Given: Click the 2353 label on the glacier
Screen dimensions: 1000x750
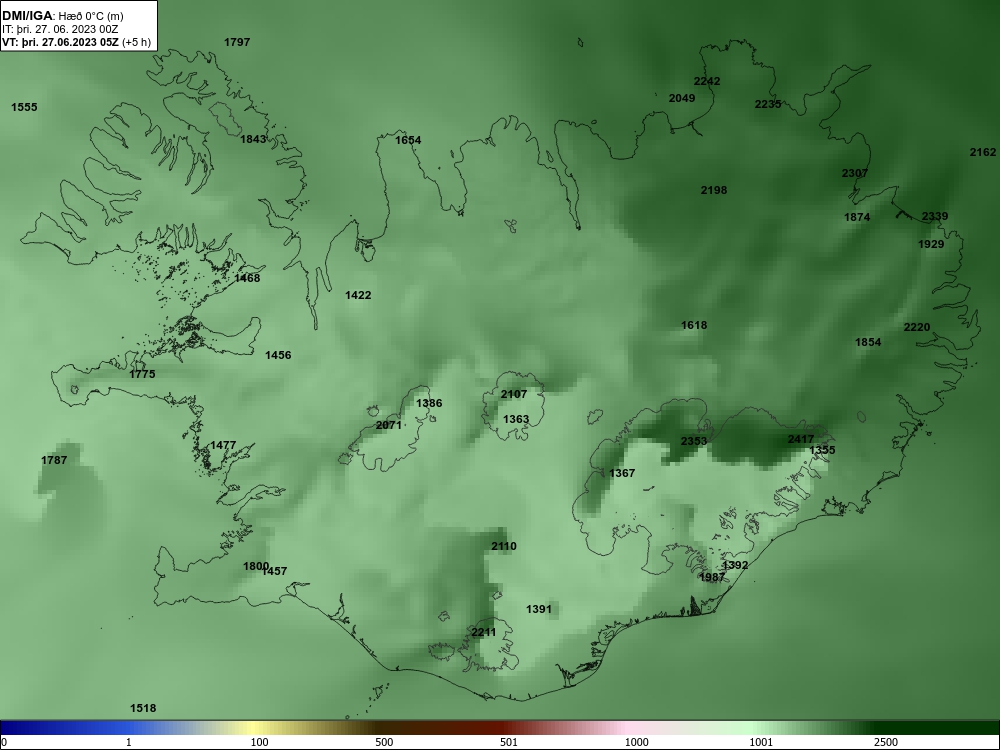Looking at the screenshot, I should pyautogui.click(x=694, y=441).
